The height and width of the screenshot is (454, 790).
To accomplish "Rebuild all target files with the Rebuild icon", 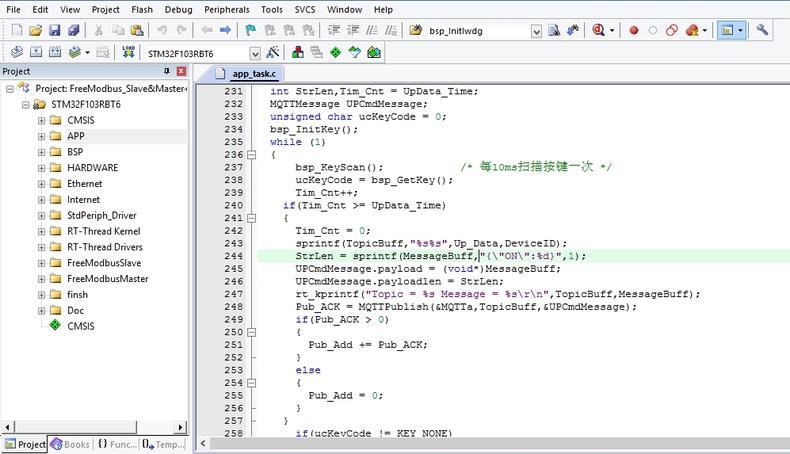I will (55, 52).
